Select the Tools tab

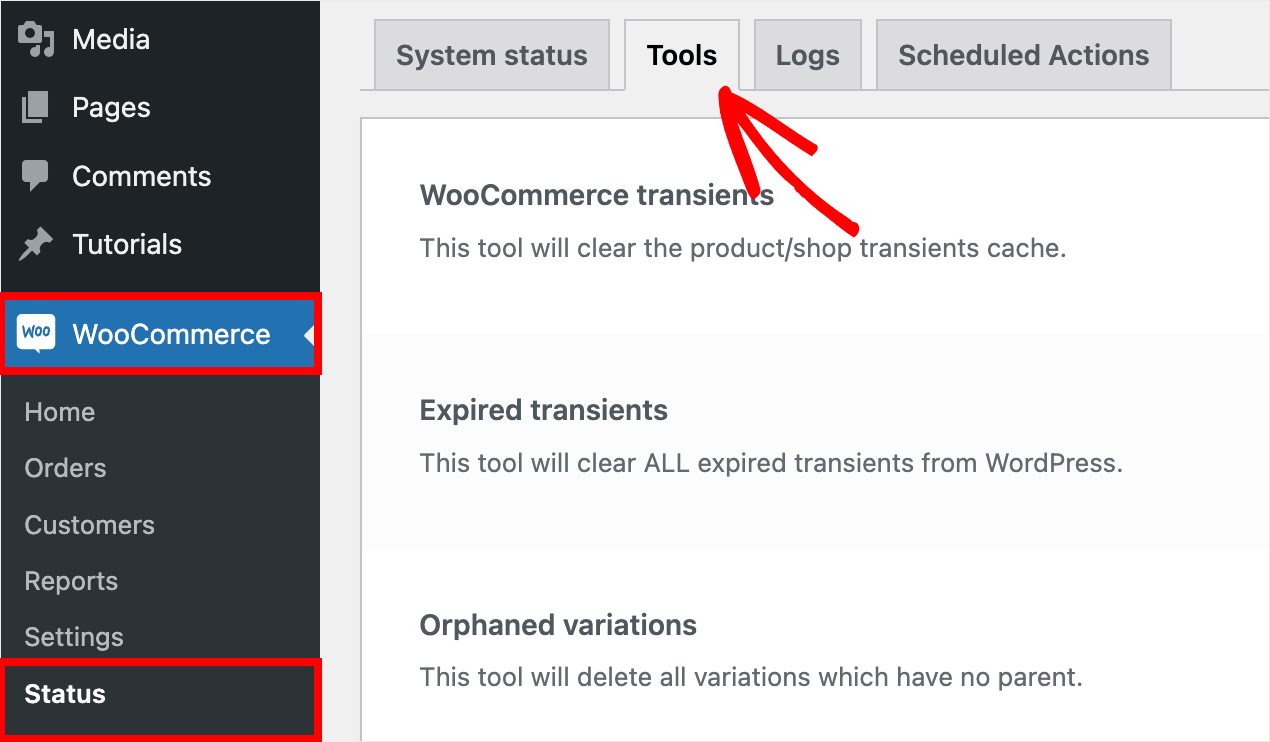point(681,55)
